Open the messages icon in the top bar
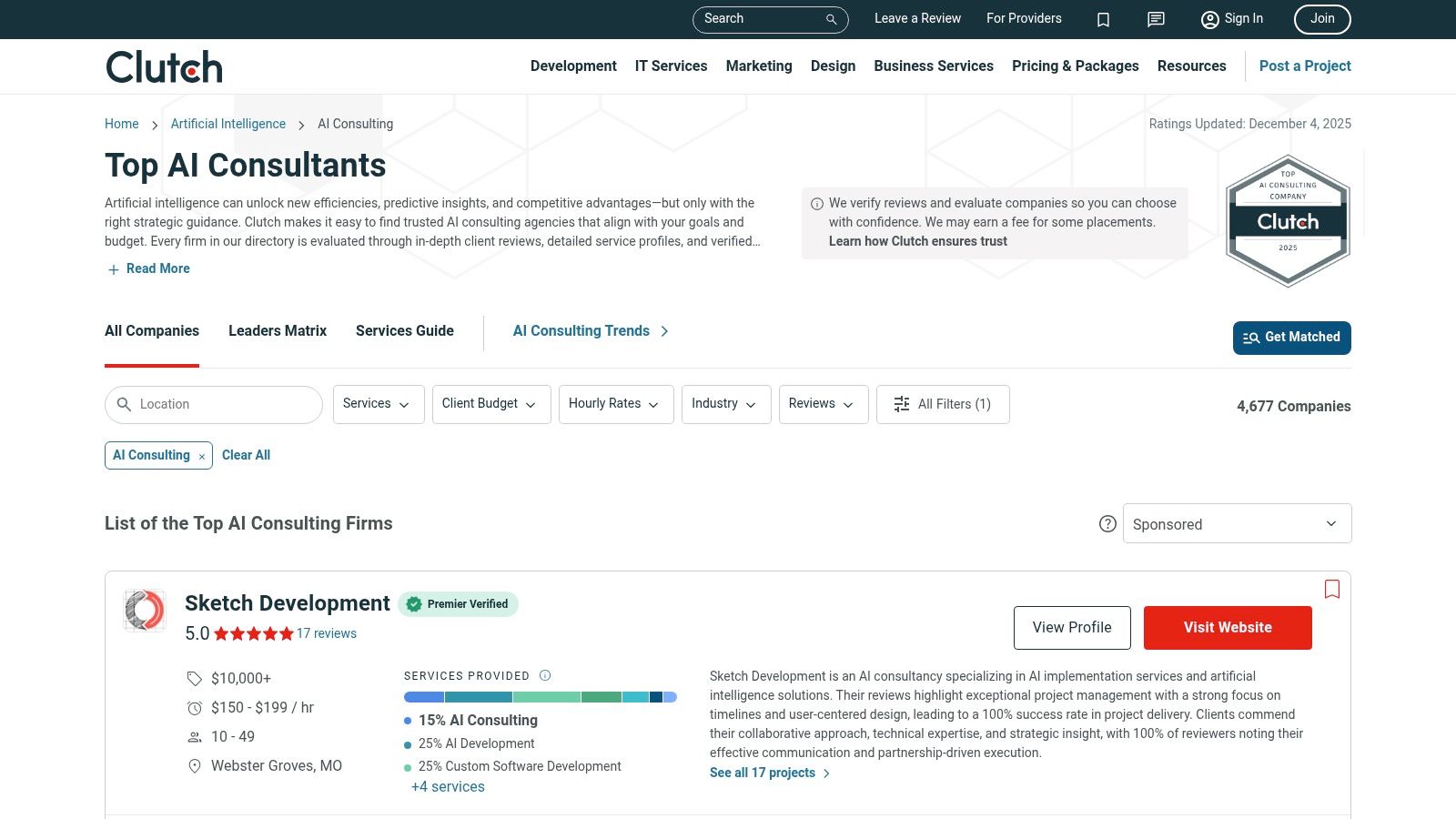 click(1156, 19)
